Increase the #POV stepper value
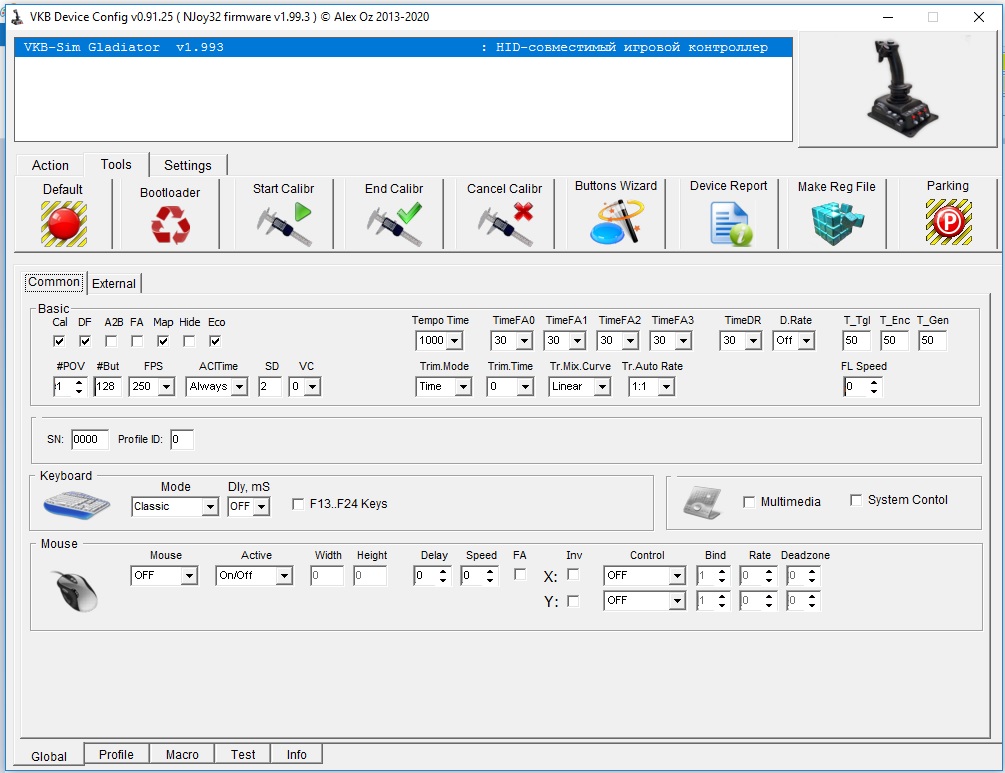The image size is (1005, 773). tap(79, 383)
